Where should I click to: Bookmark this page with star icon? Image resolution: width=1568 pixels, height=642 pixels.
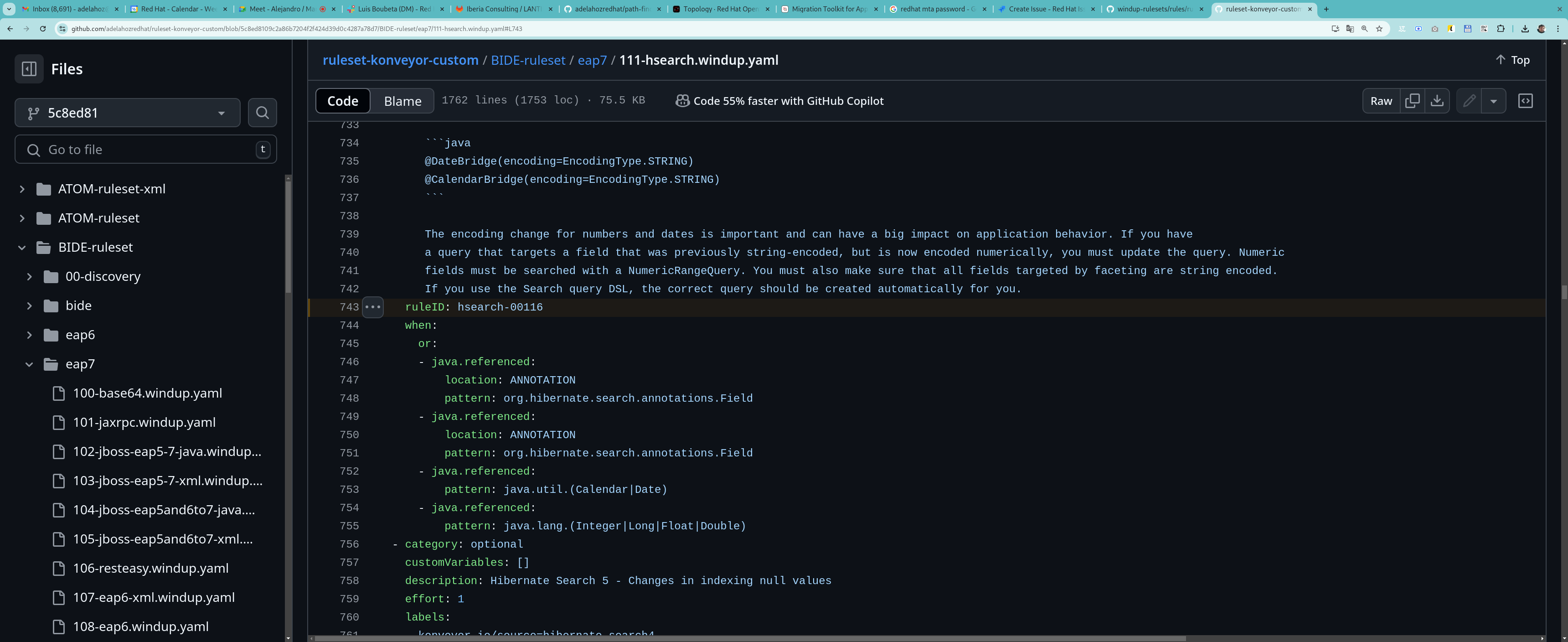click(1379, 29)
